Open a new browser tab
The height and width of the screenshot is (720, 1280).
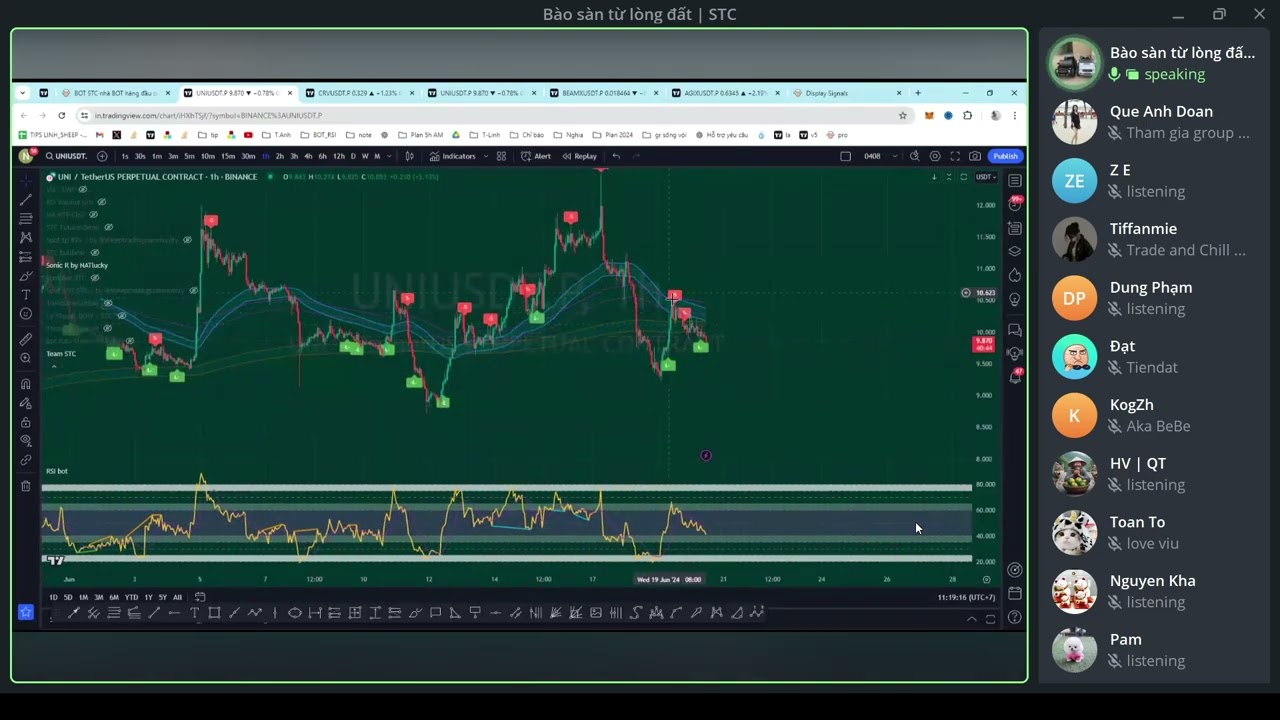click(918, 93)
